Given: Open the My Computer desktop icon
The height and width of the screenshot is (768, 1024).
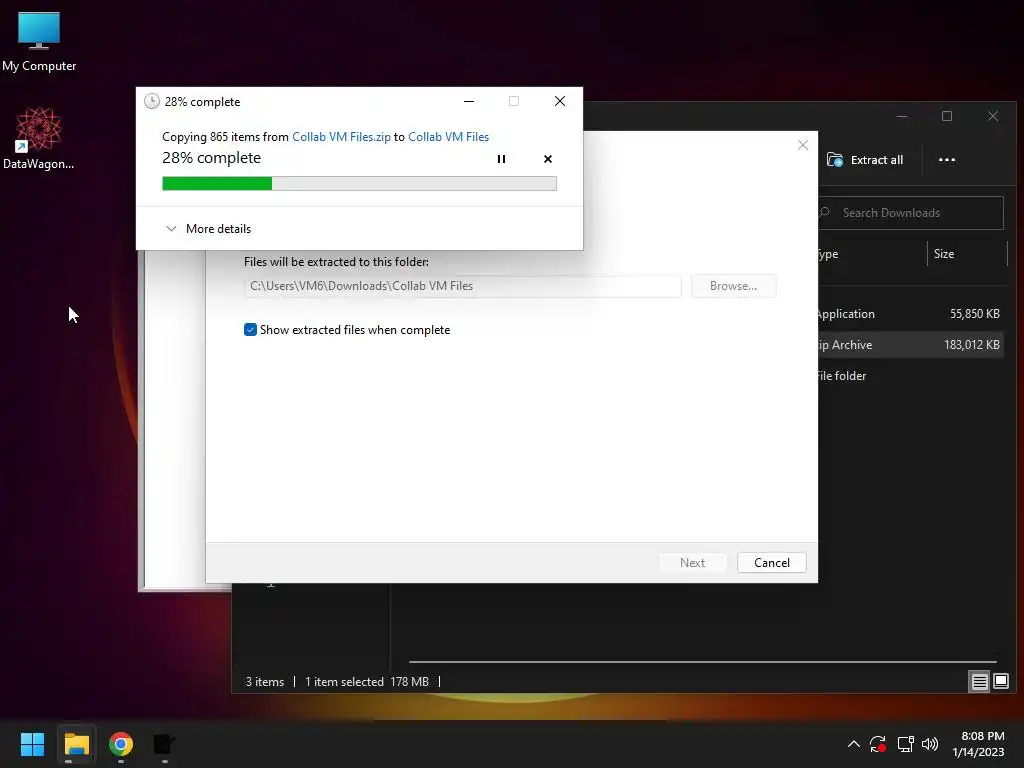Looking at the screenshot, I should 39,41.
